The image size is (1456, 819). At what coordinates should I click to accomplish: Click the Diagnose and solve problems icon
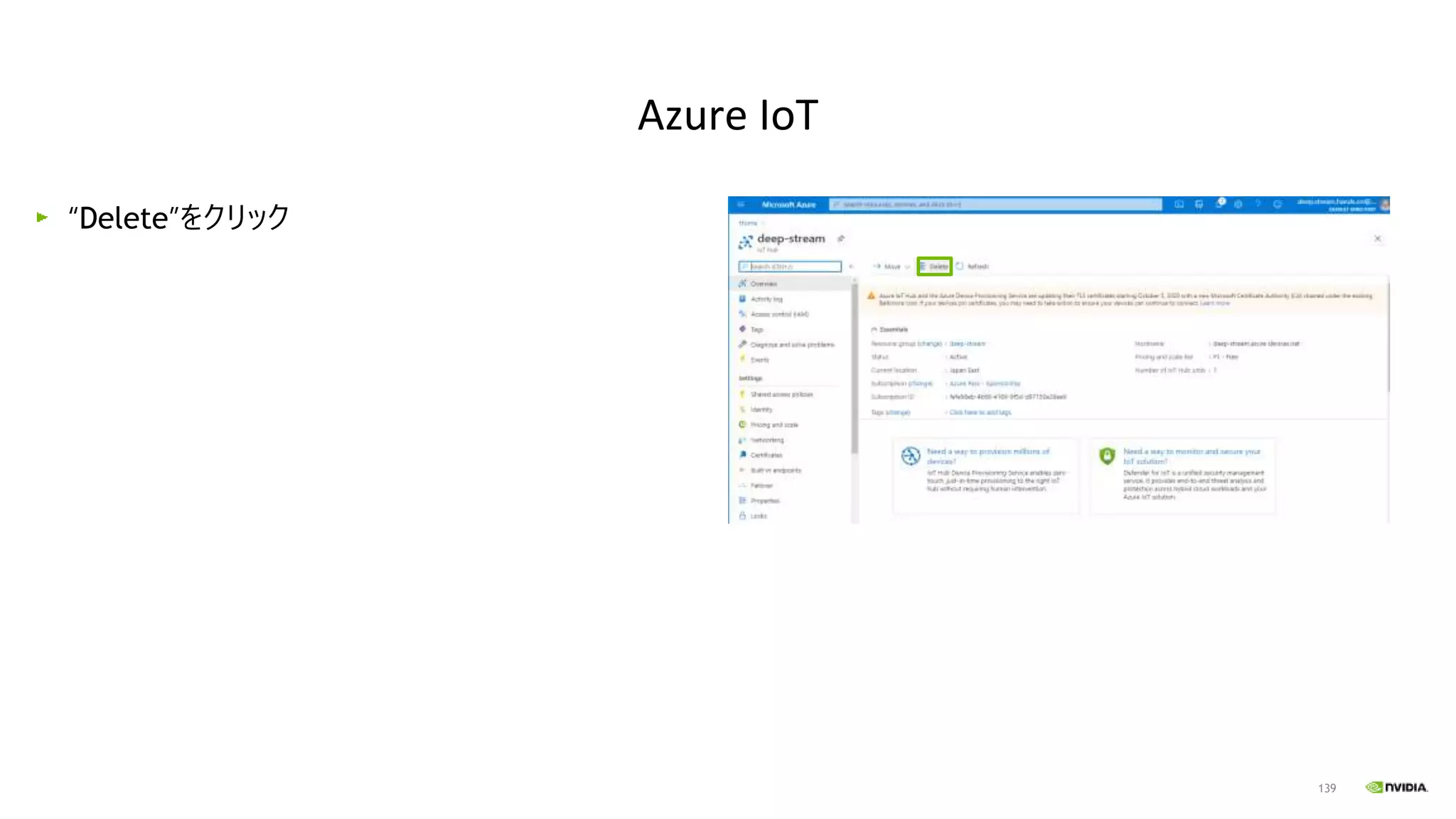pyautogui.click(x=742, y=344)
